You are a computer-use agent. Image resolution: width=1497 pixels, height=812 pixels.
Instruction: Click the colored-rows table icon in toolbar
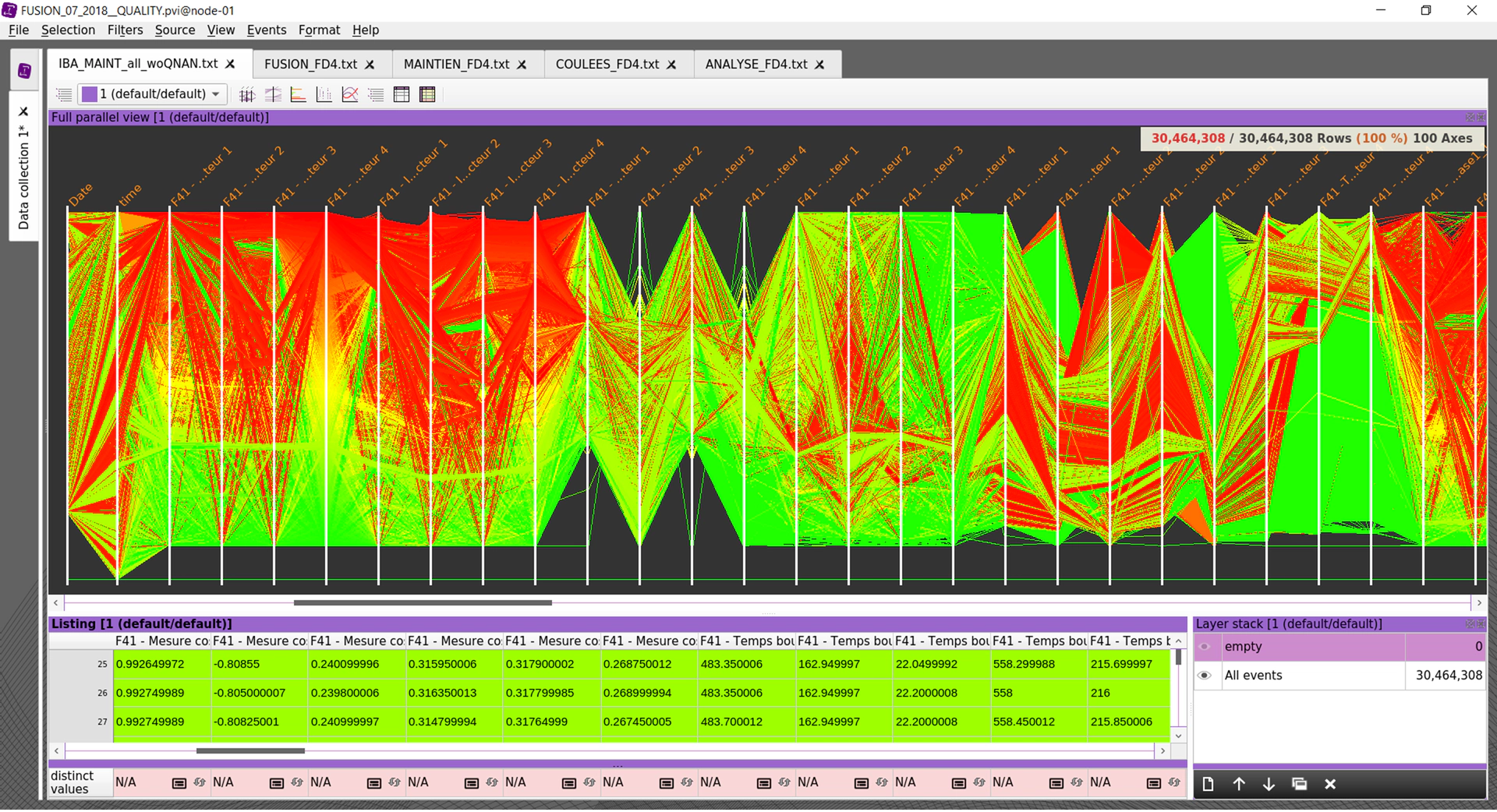click(427, 94)
